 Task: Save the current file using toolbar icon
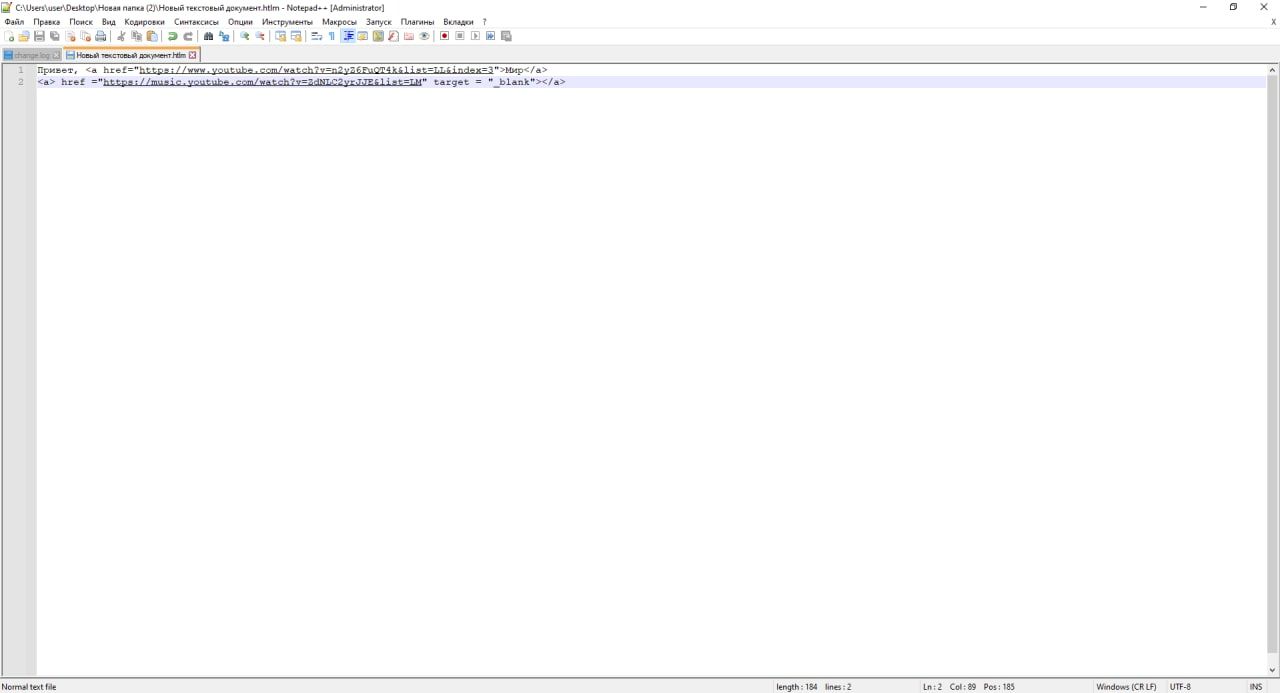click(39, 36)
